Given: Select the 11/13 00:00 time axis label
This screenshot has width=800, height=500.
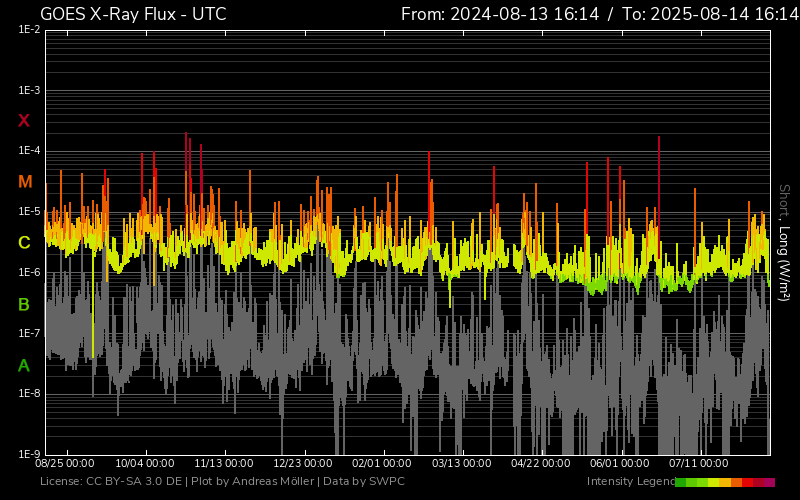Looking at the screenshot, I should pyautogui.click(x=223, y=464).
